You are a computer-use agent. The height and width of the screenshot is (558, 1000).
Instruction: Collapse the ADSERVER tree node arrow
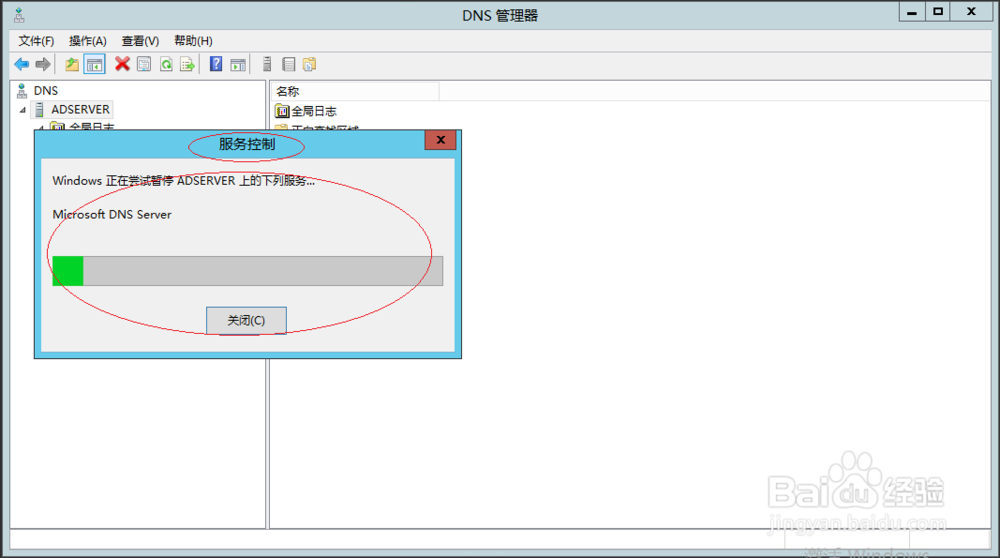coord(23,110)
